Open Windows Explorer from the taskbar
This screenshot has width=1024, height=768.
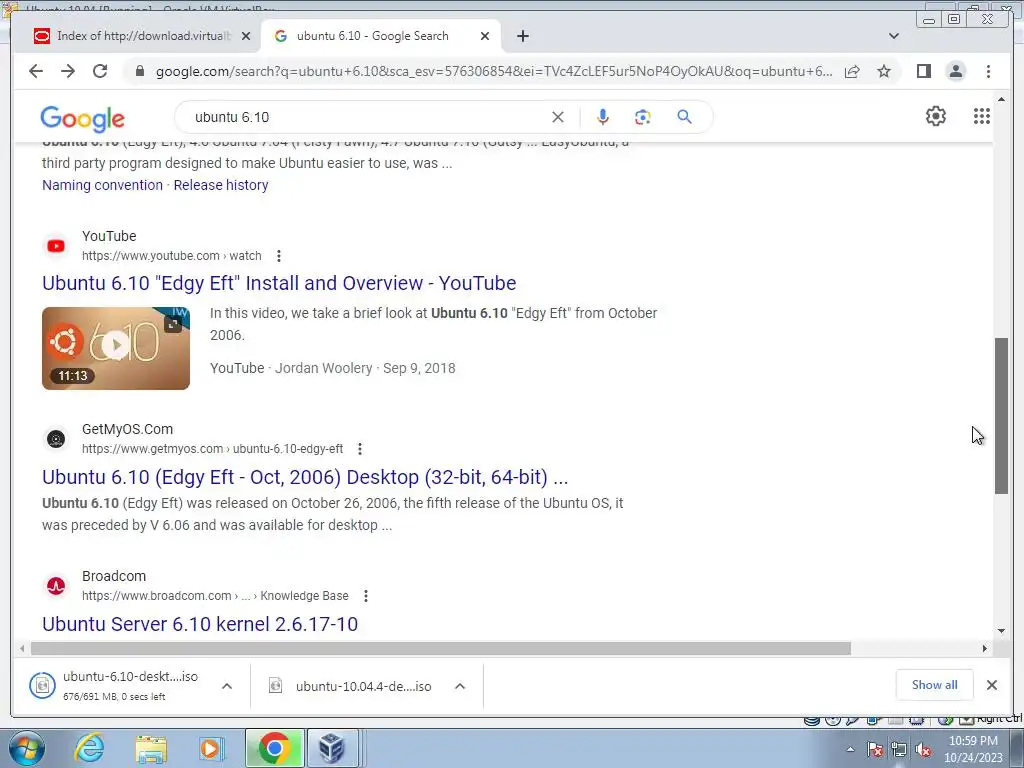click(151, 748)
